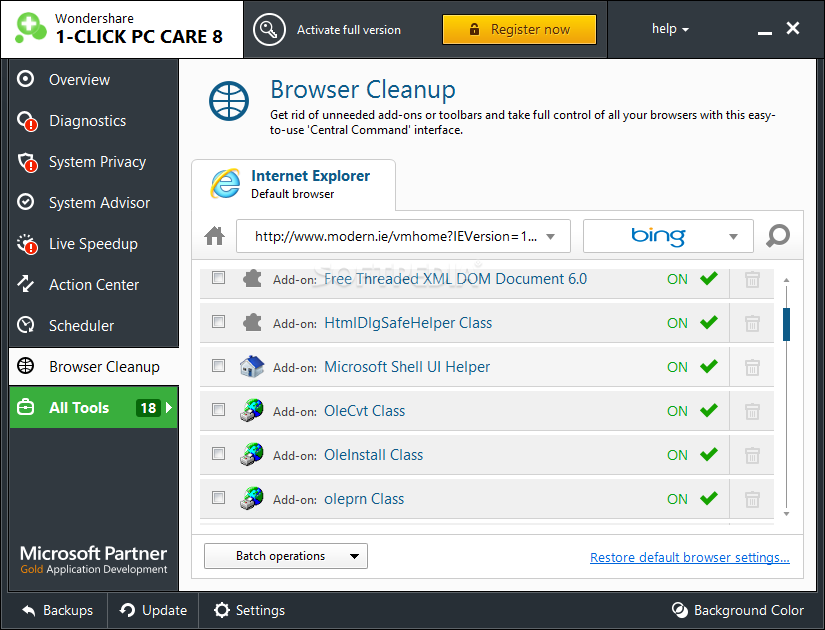Click the Live Speedup menu label
Image resolution: width=825 pixels, height=630 pixels.
tap(93, 244)
